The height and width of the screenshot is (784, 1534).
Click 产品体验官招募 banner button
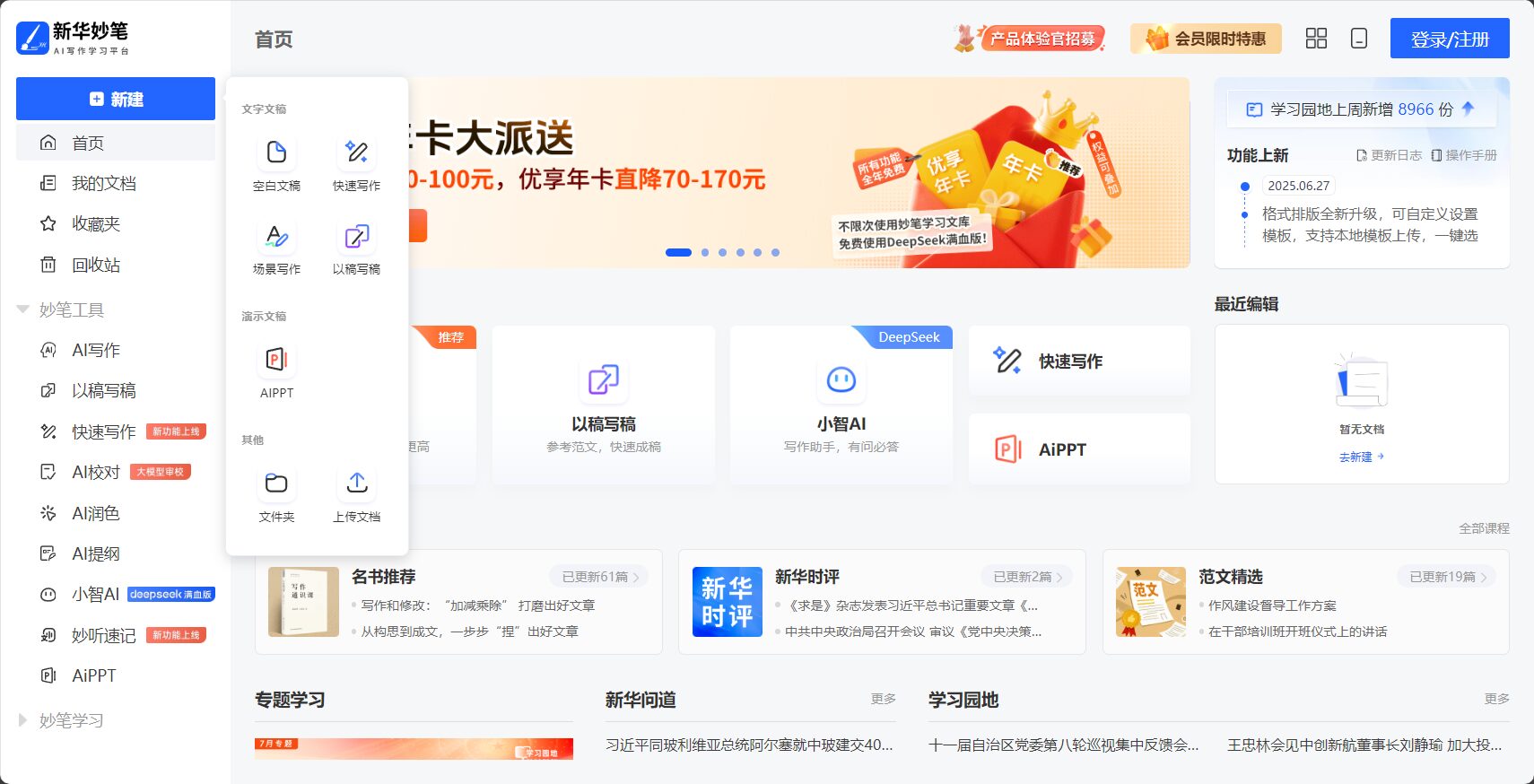(x=1029, y=39)
